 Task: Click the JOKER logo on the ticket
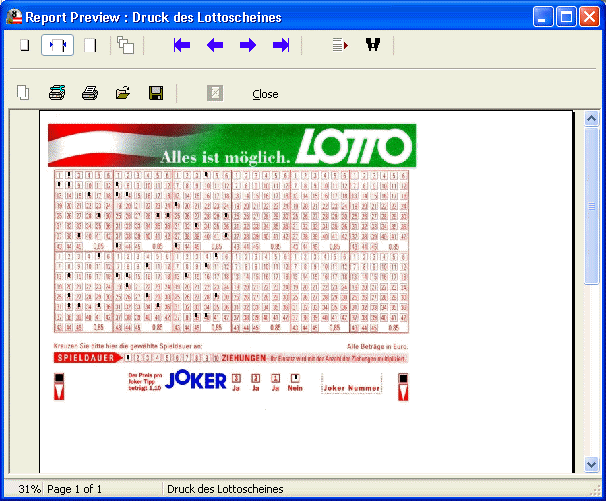point(196,380)
